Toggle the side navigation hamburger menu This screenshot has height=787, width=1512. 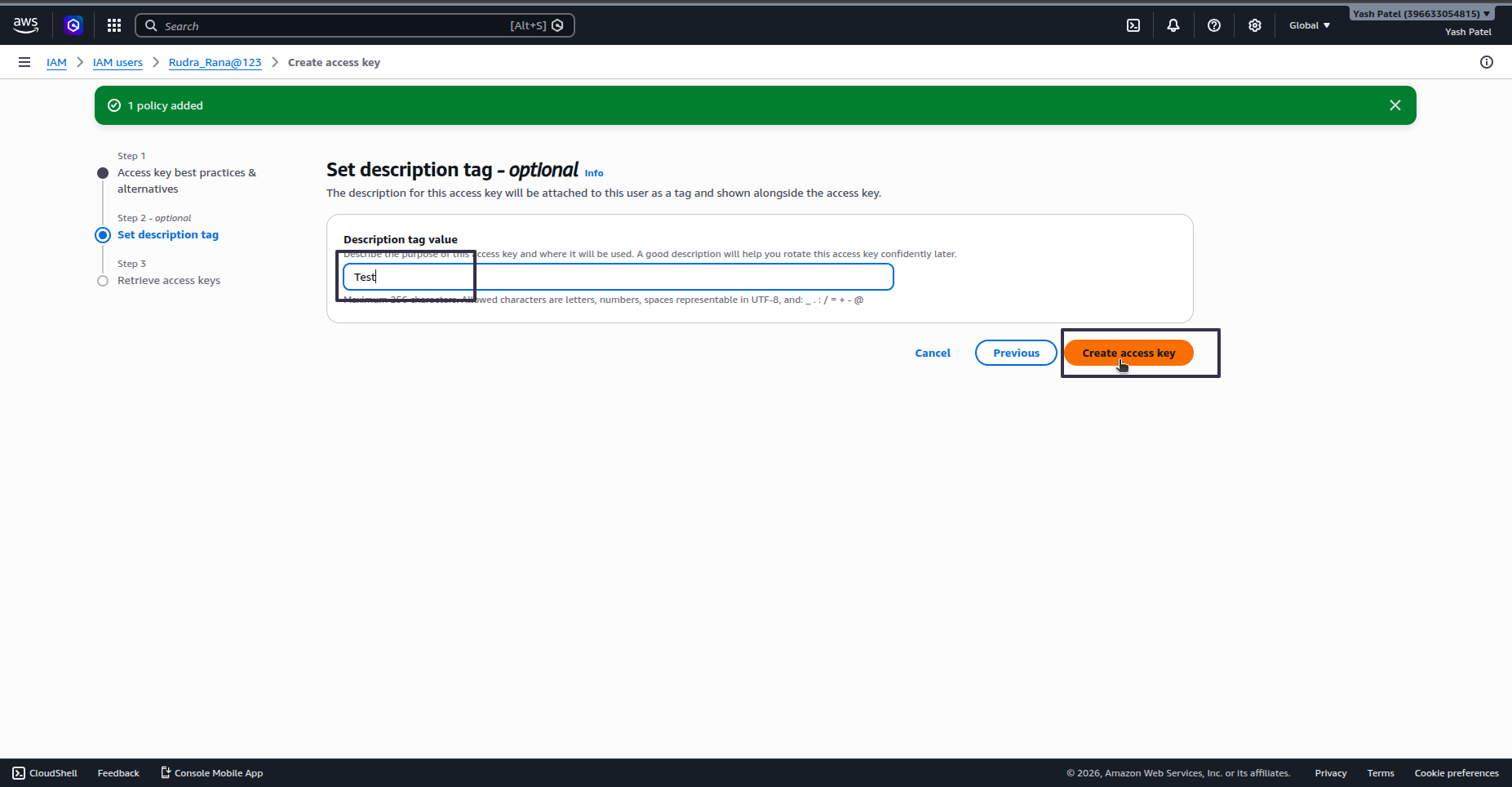pyautogui.click(x=24, y=62)
